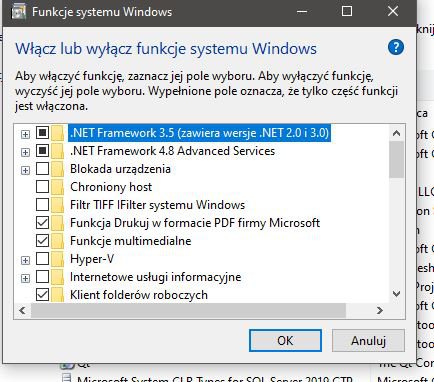The width and height of the screenshot is (434, 382).
Task: Toggle the Klient folderów roboczych checkbox
Action: (x=42, y=295)
